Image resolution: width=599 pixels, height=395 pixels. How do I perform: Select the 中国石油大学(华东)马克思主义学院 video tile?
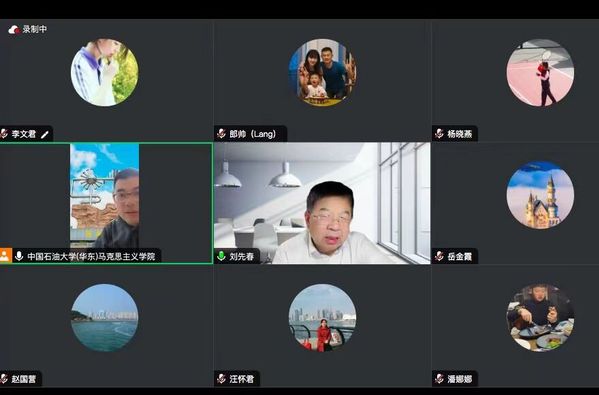point(106,203)
